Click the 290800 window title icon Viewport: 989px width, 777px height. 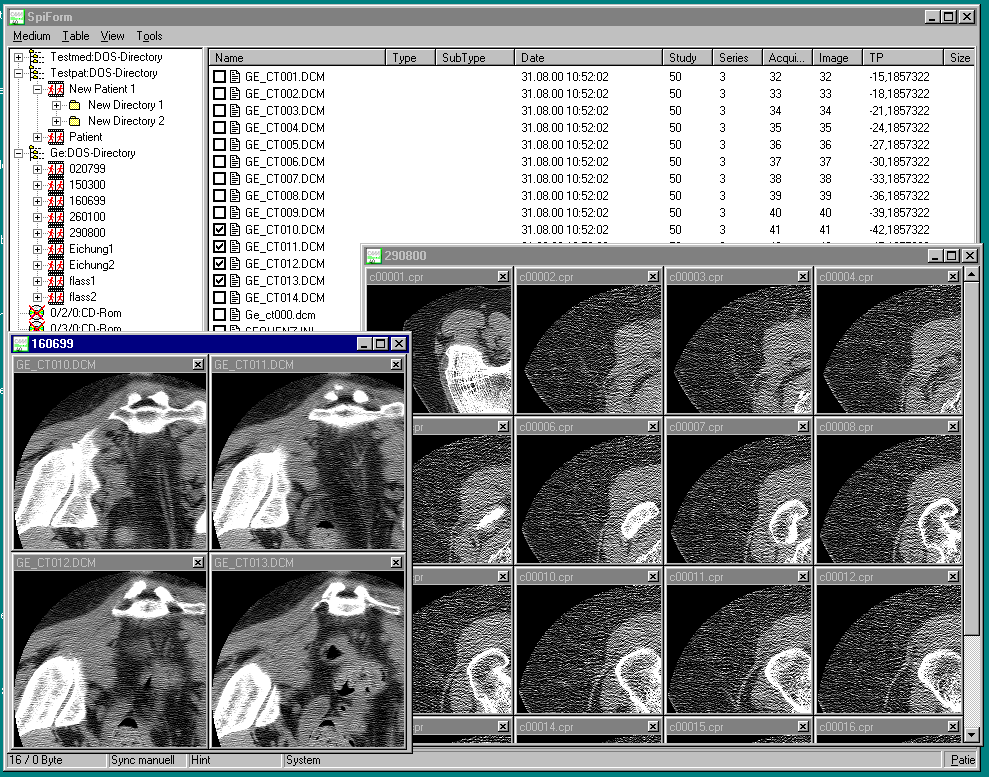[374, 256]
